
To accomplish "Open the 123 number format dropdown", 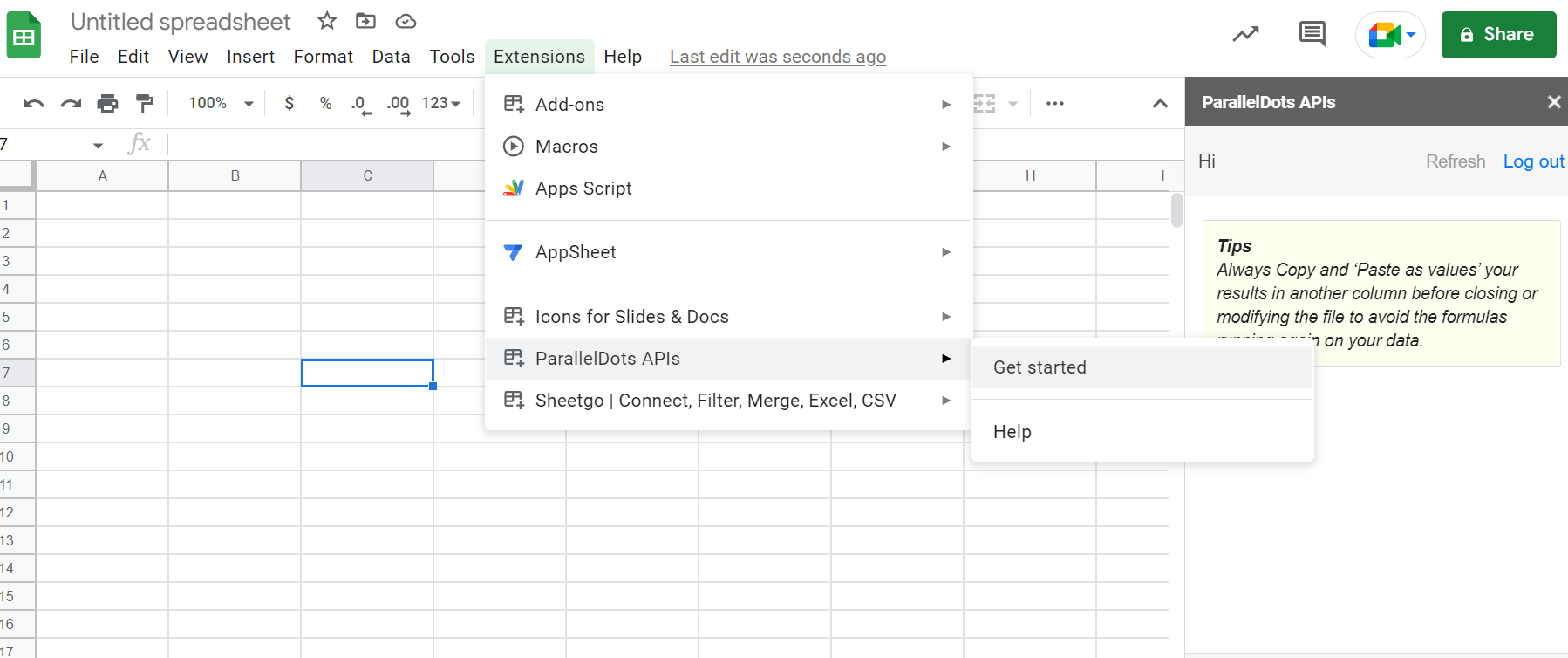I will point(441,103).
